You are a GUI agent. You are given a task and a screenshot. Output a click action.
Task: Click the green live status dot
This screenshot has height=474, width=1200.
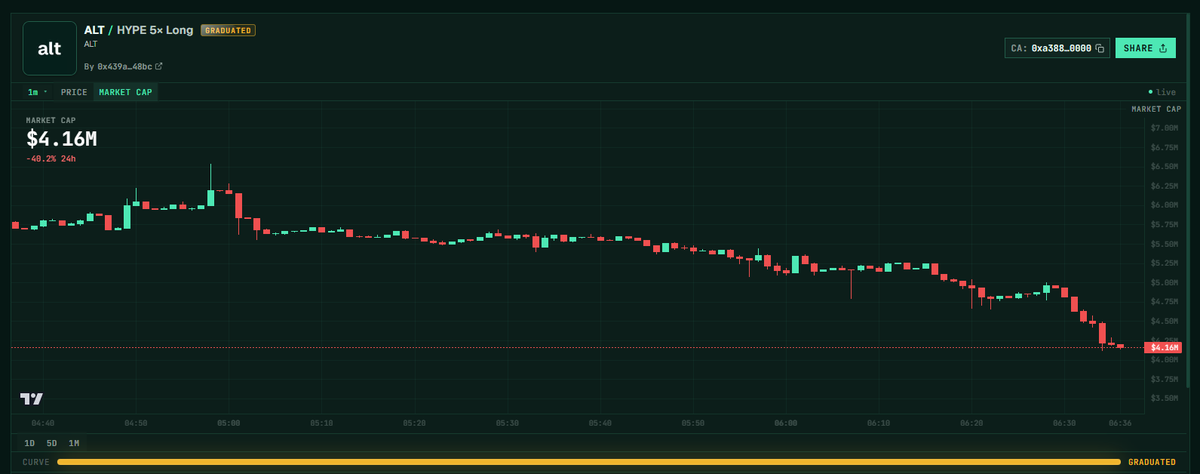[x=1151, y=92]
